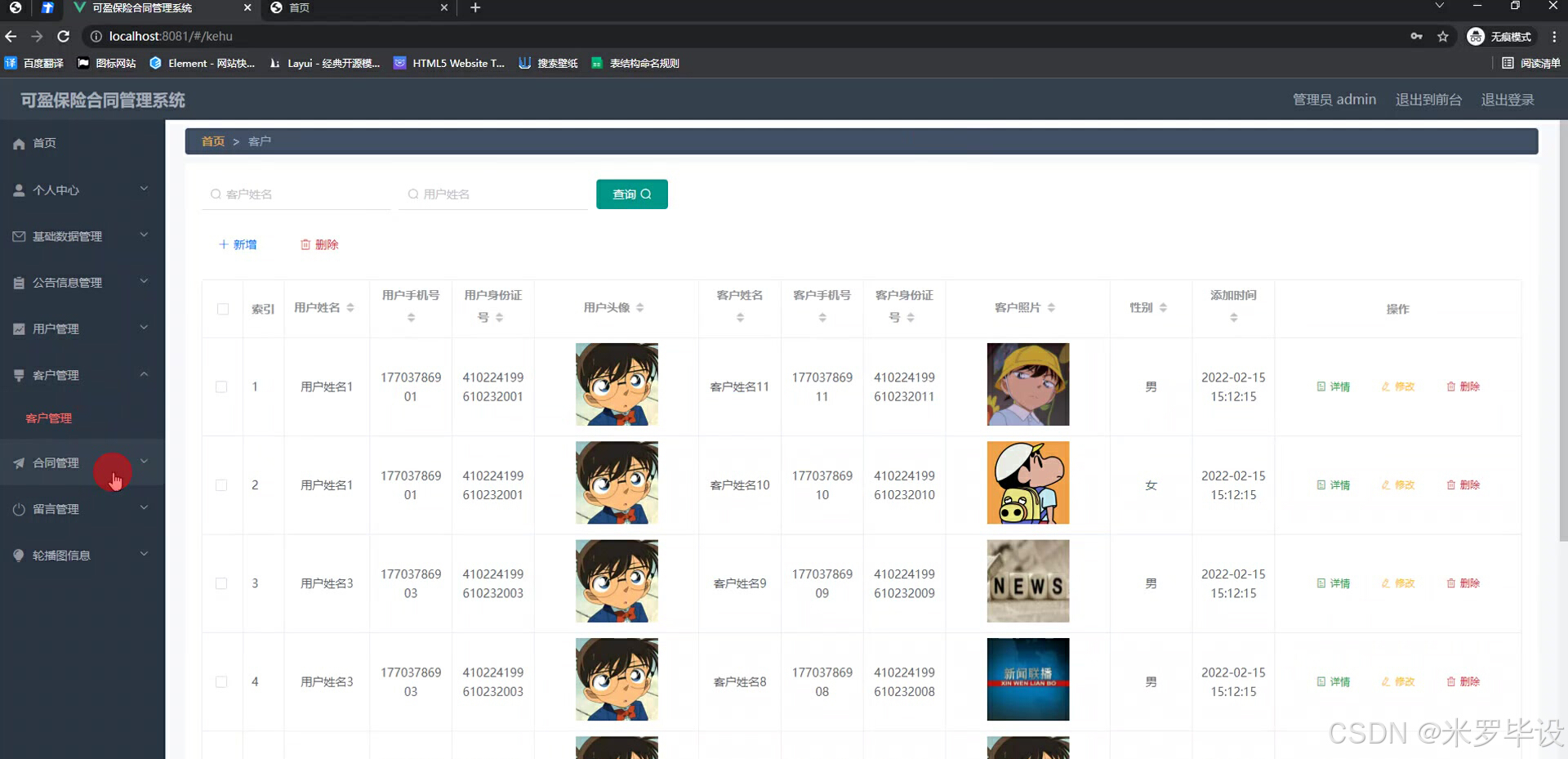Click the envelope icon beside 基础数据管理
Screen dimensions: 1568x759
(19, 236)
